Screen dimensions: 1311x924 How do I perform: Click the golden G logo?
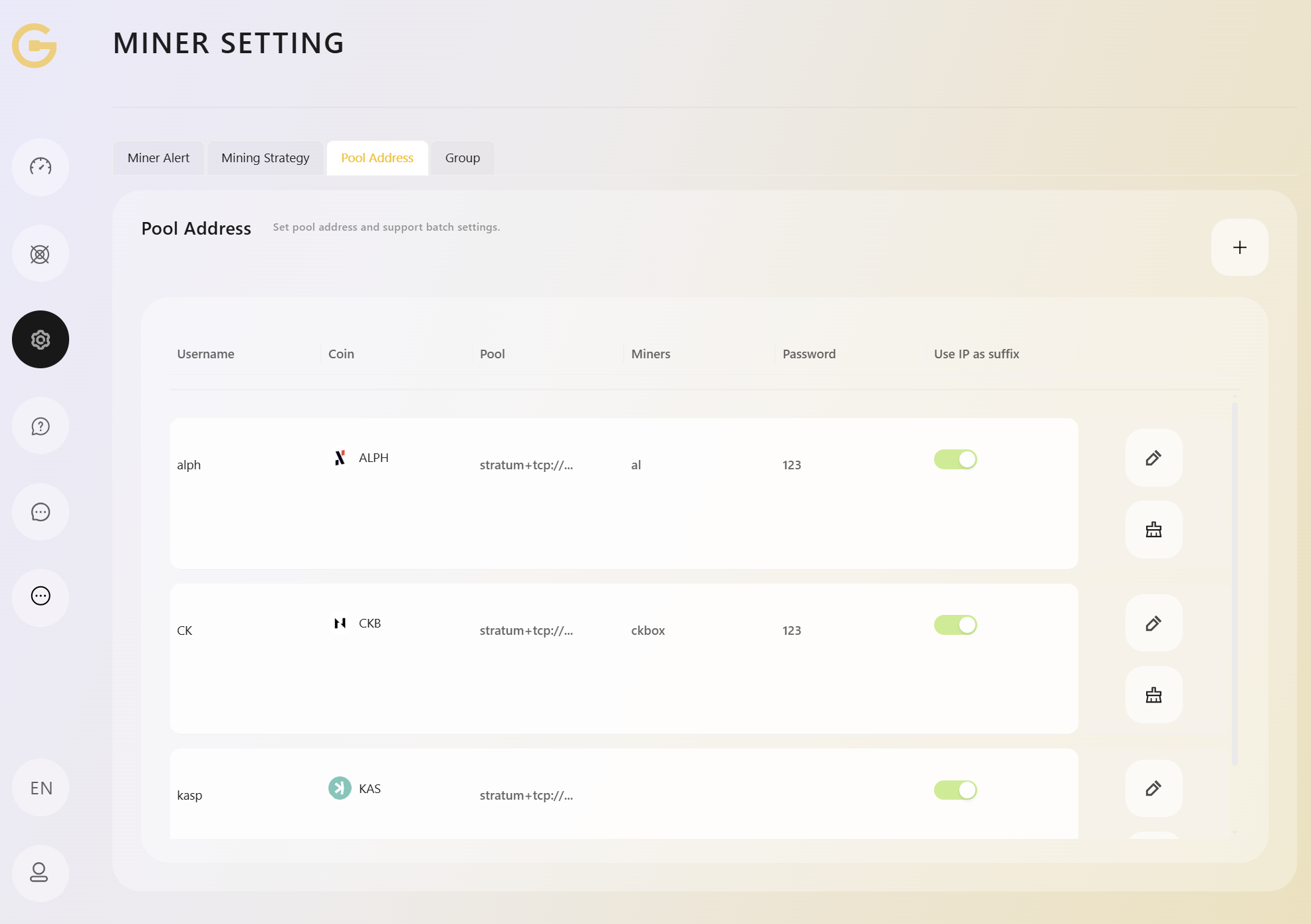click(x=35, y=45)
